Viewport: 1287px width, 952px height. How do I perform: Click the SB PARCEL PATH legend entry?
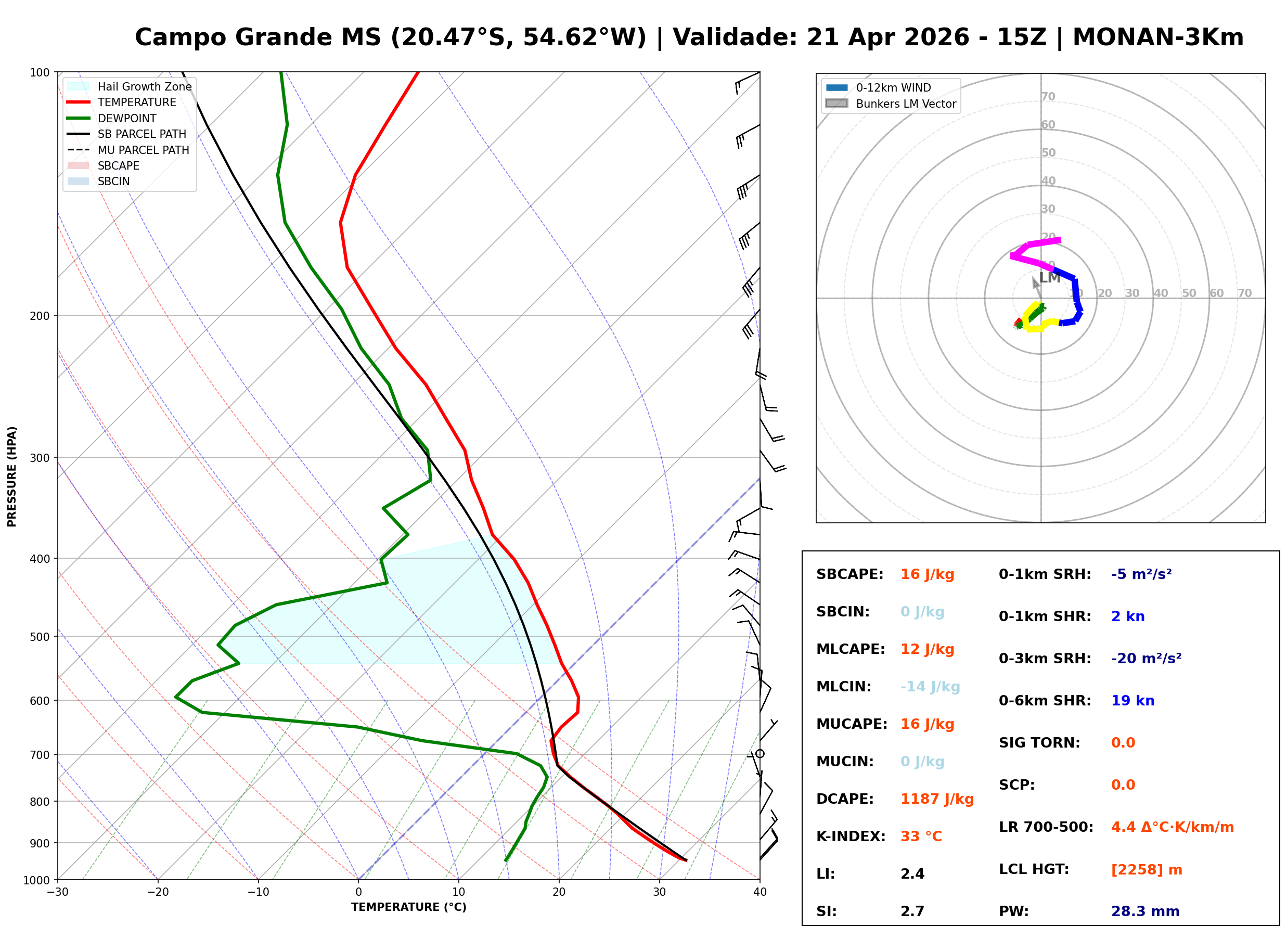(x=141, y=134)
